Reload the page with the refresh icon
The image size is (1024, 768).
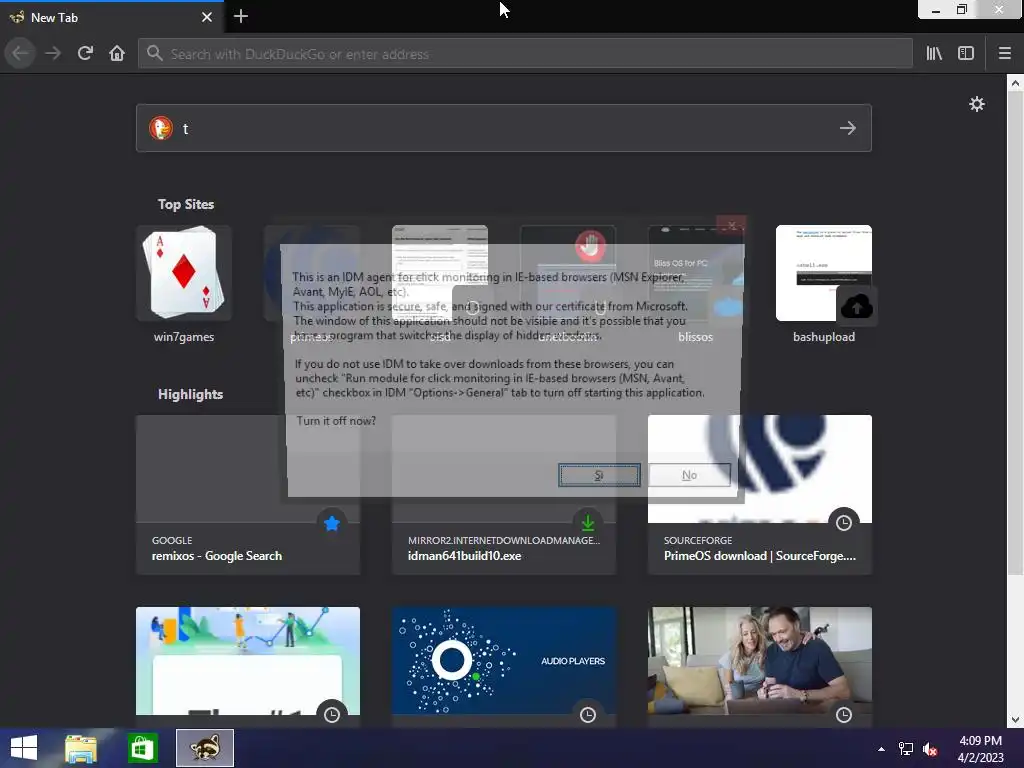click(x=85, y=53)
